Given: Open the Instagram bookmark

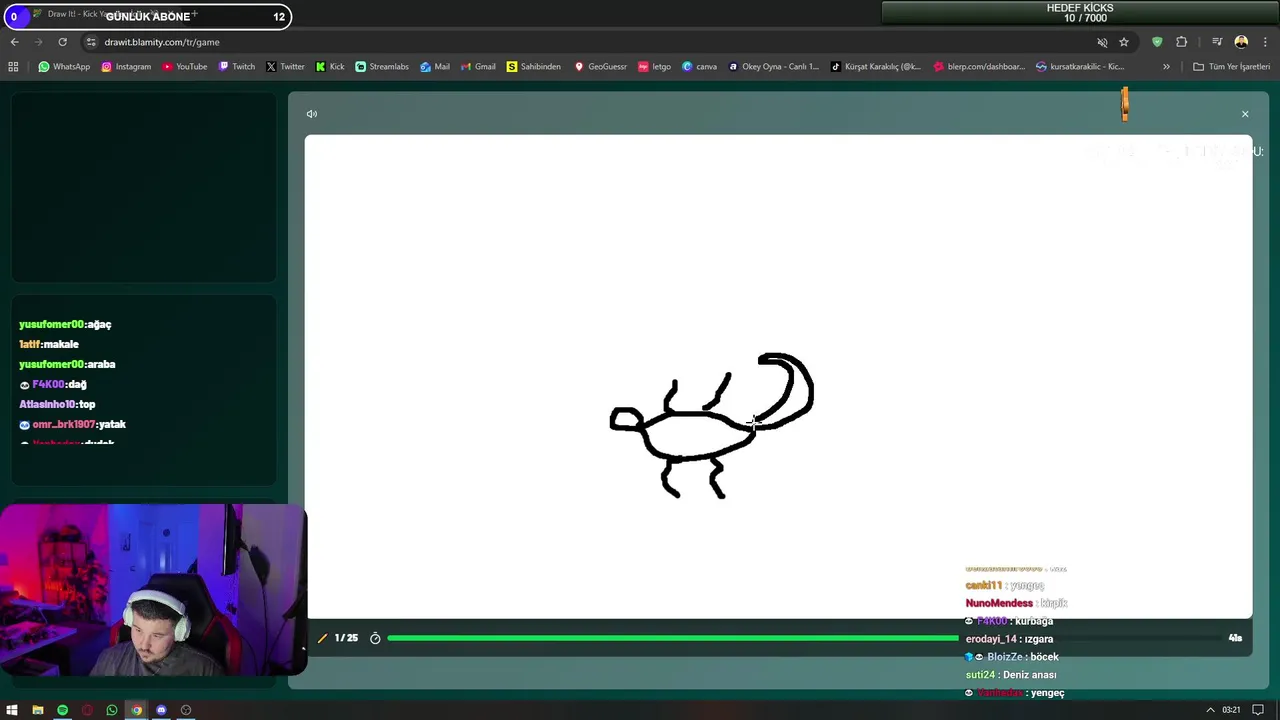Looking at the screenshot, I should pos(126,67).
